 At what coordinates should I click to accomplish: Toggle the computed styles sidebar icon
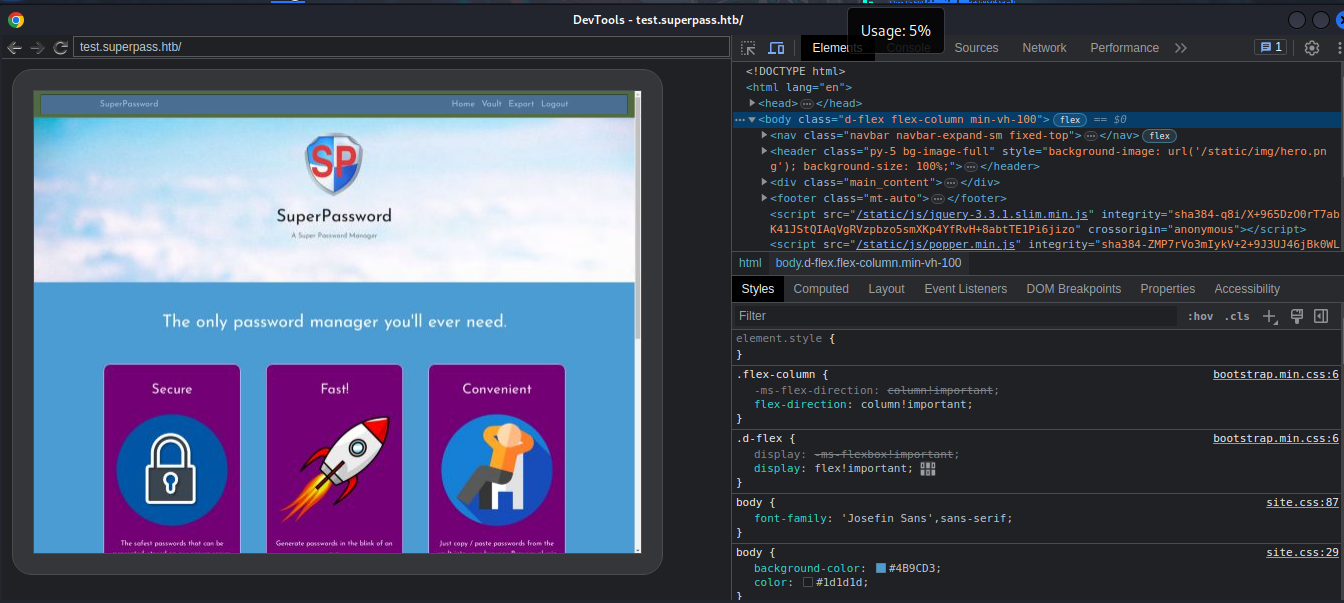tap(1321, 316)
